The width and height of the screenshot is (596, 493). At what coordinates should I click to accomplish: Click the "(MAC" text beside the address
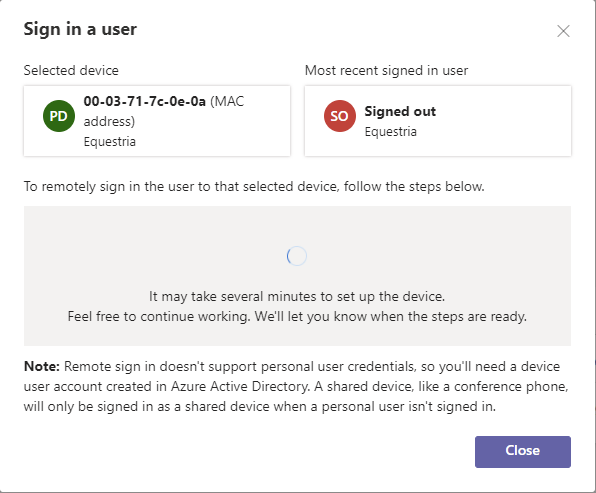click(227, 101)
